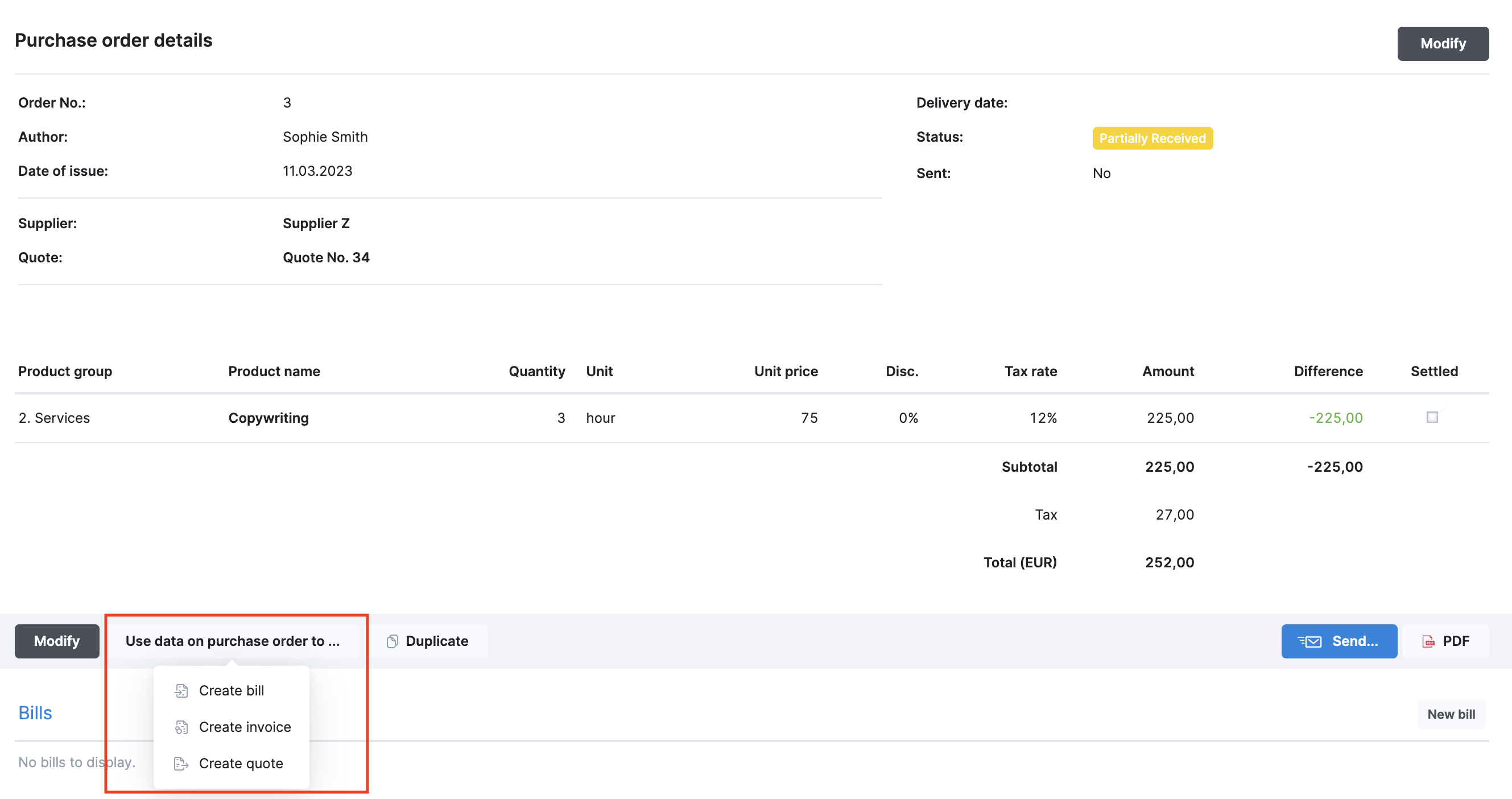Open the Supplier Z link
The height and width of the screenshot is (799, 1512).
click(x=316, y=223)
